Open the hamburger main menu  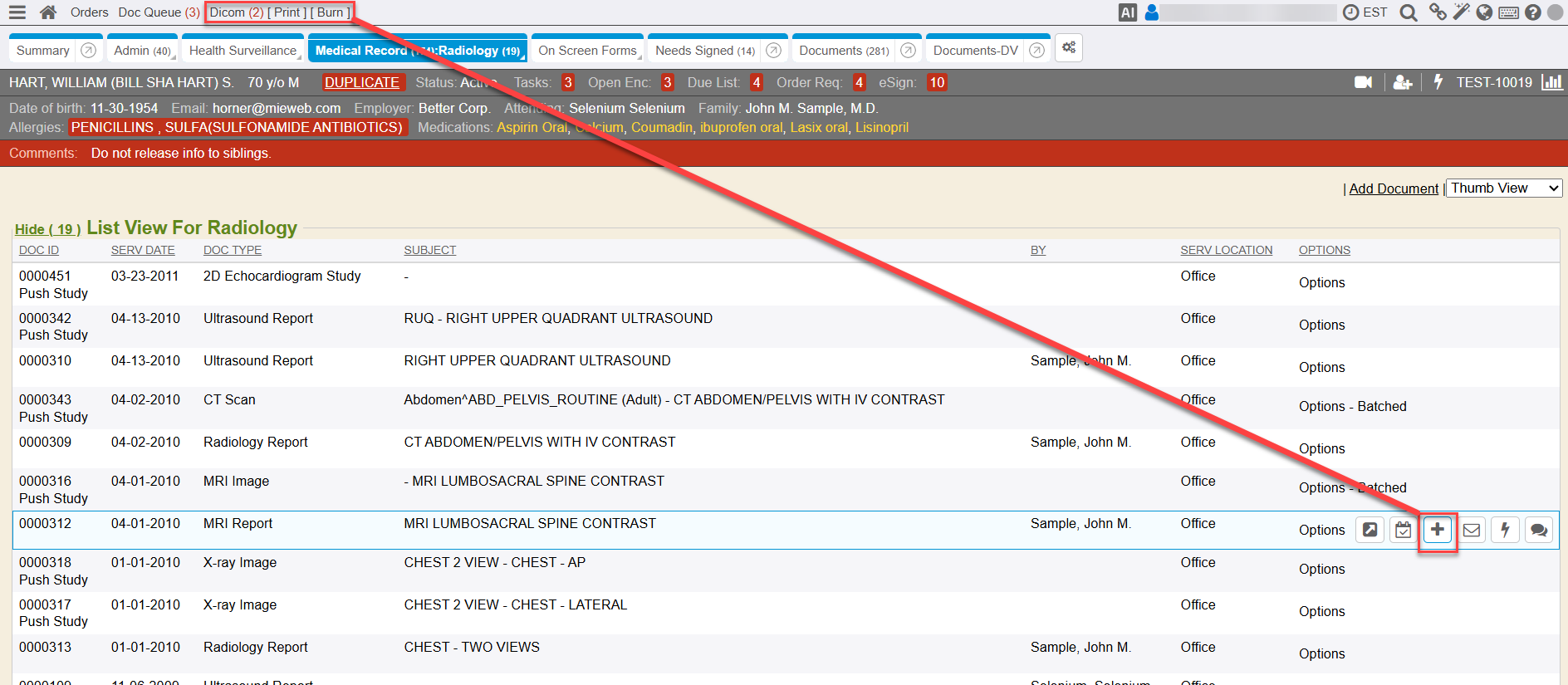tap(17, 12)
